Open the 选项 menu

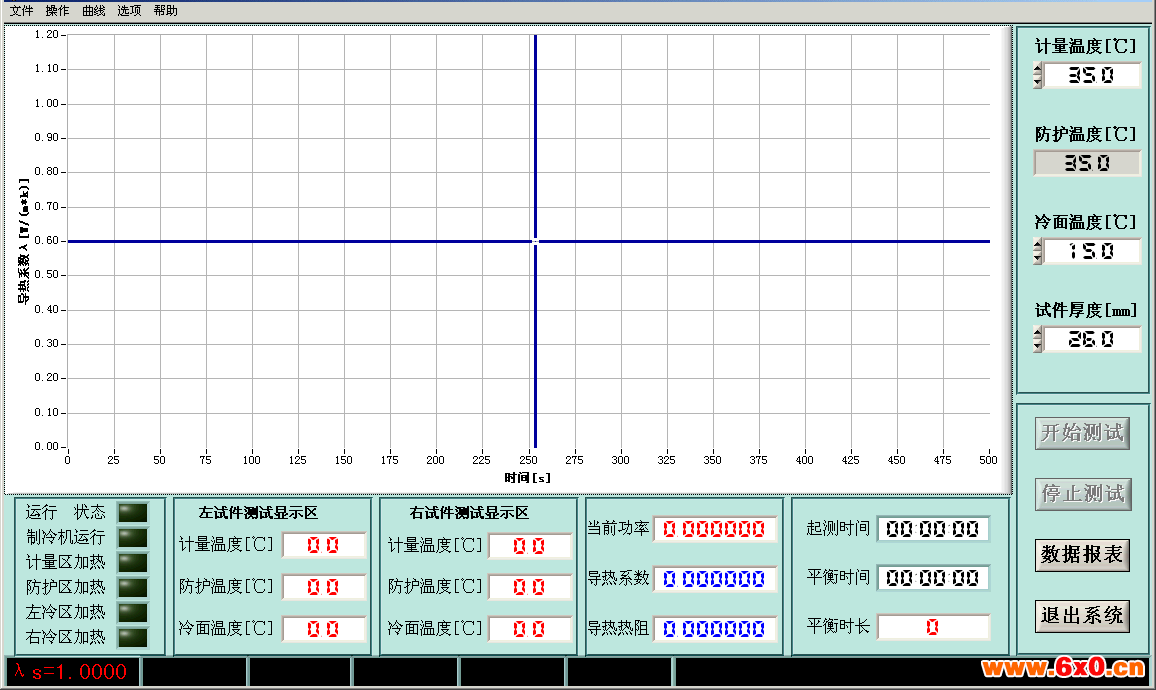click(x=129, y=10)
